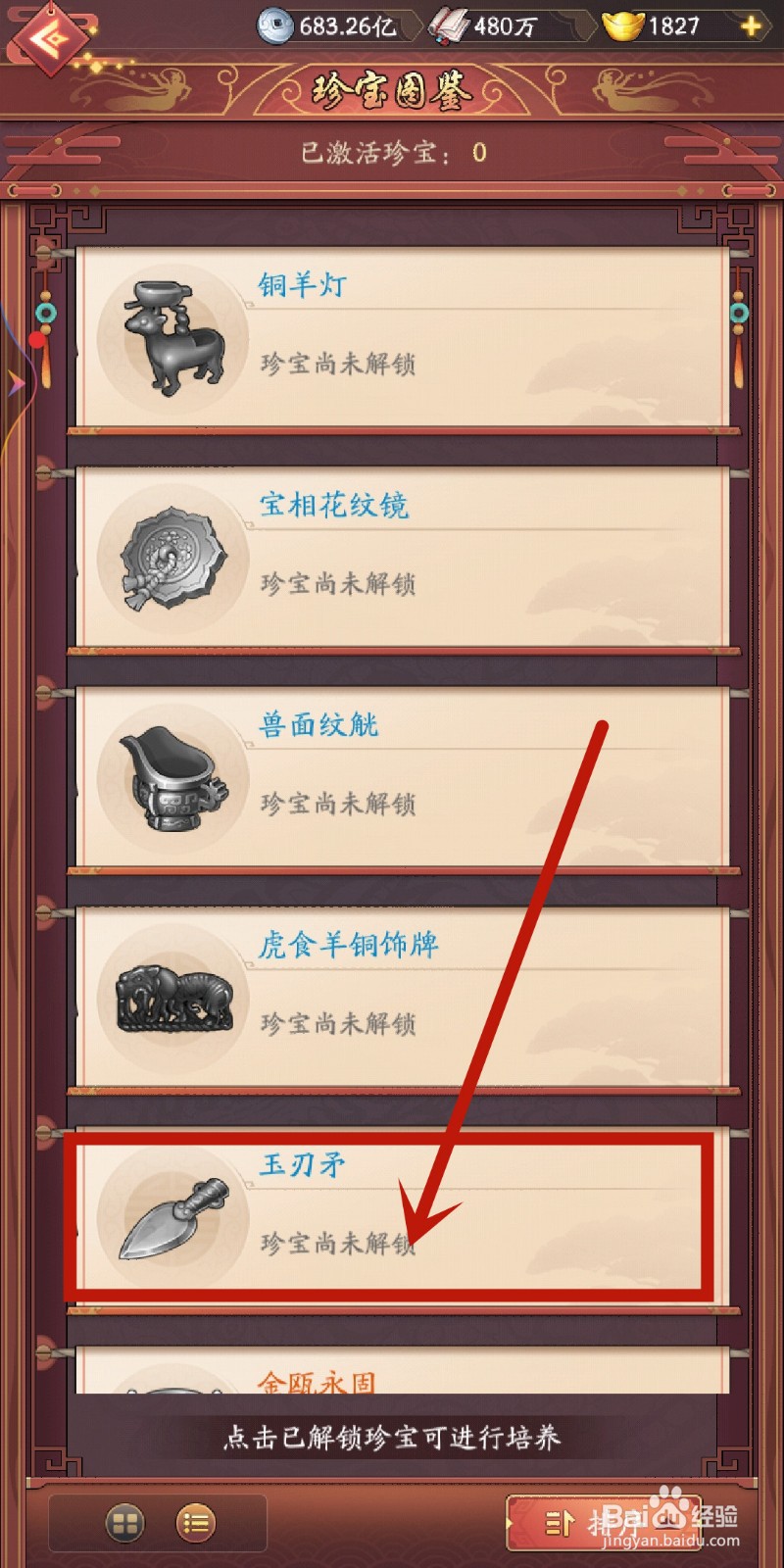Tap the silver coin currency icon

click(275, 26)
